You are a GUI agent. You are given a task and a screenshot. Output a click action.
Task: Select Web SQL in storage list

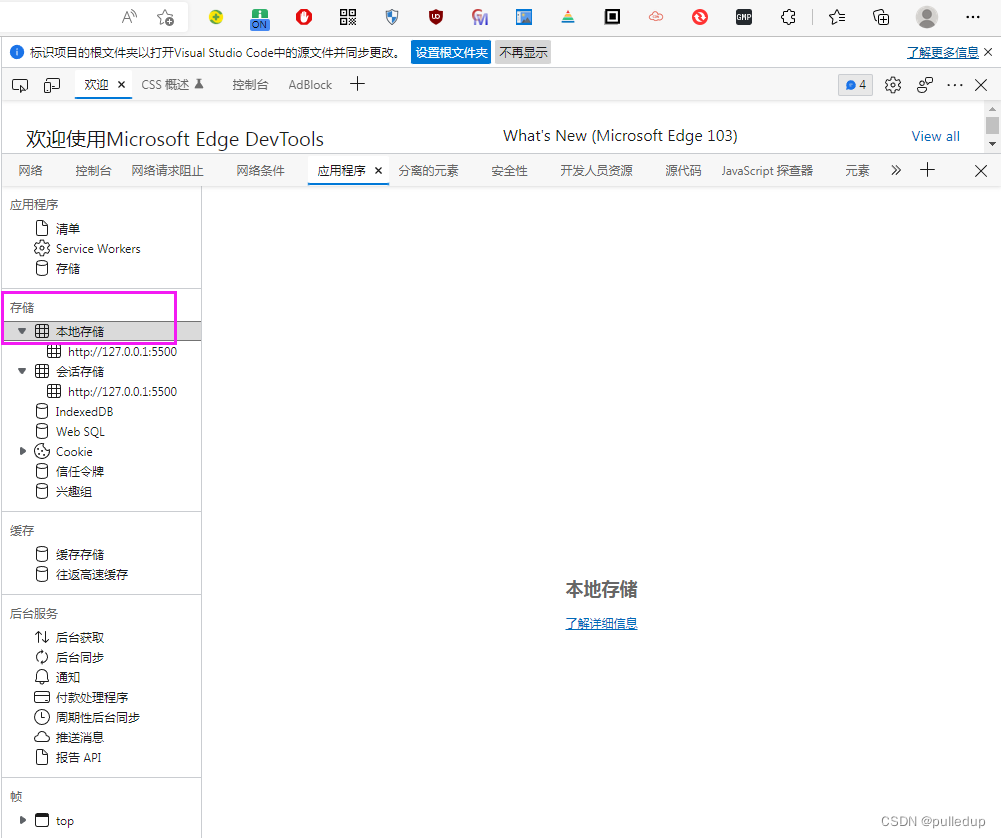pyautogui.click(x=80, y=431)
